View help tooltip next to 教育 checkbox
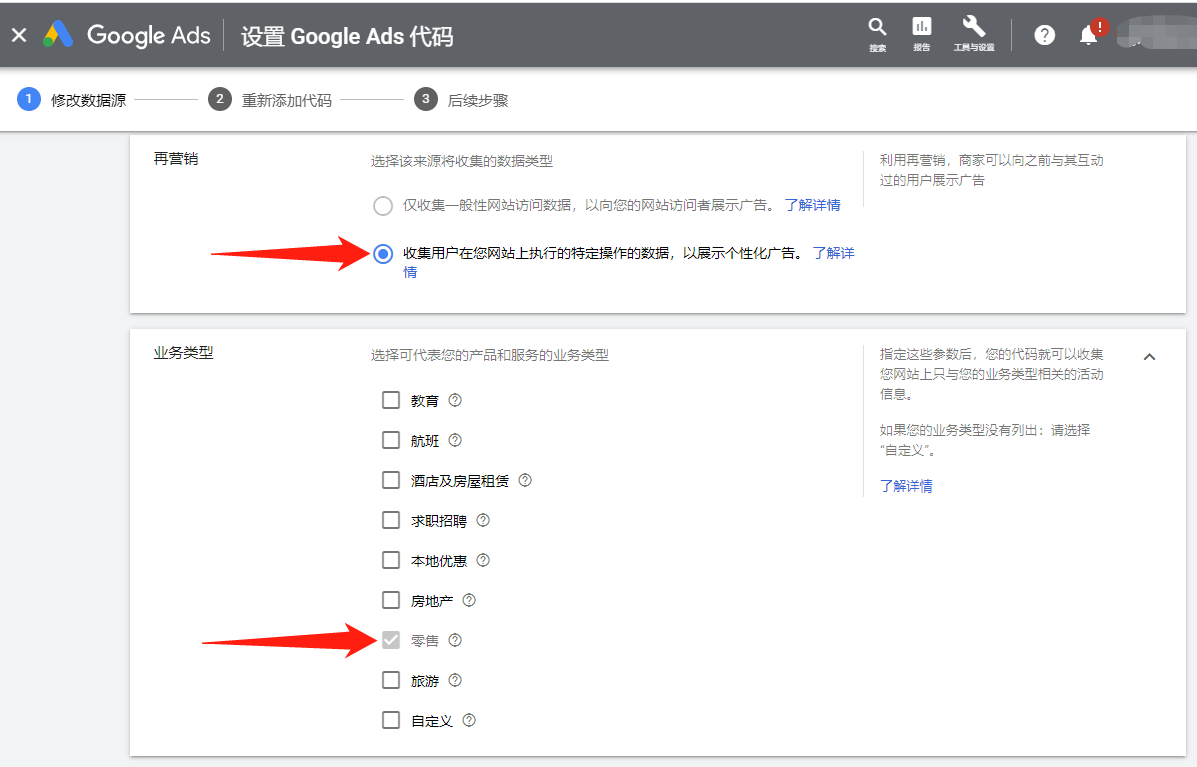The width and height of the screenshot is (1197, 767). coord(454,400)
